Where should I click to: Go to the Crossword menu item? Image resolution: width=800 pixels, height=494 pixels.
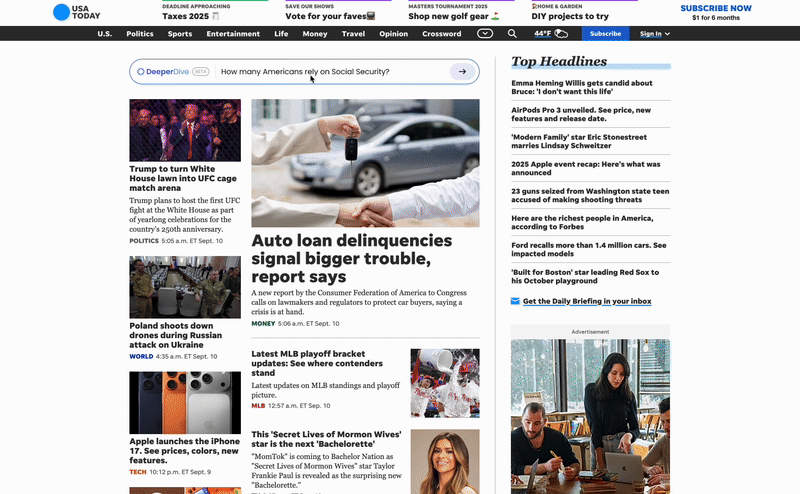(x=441, y=34)
